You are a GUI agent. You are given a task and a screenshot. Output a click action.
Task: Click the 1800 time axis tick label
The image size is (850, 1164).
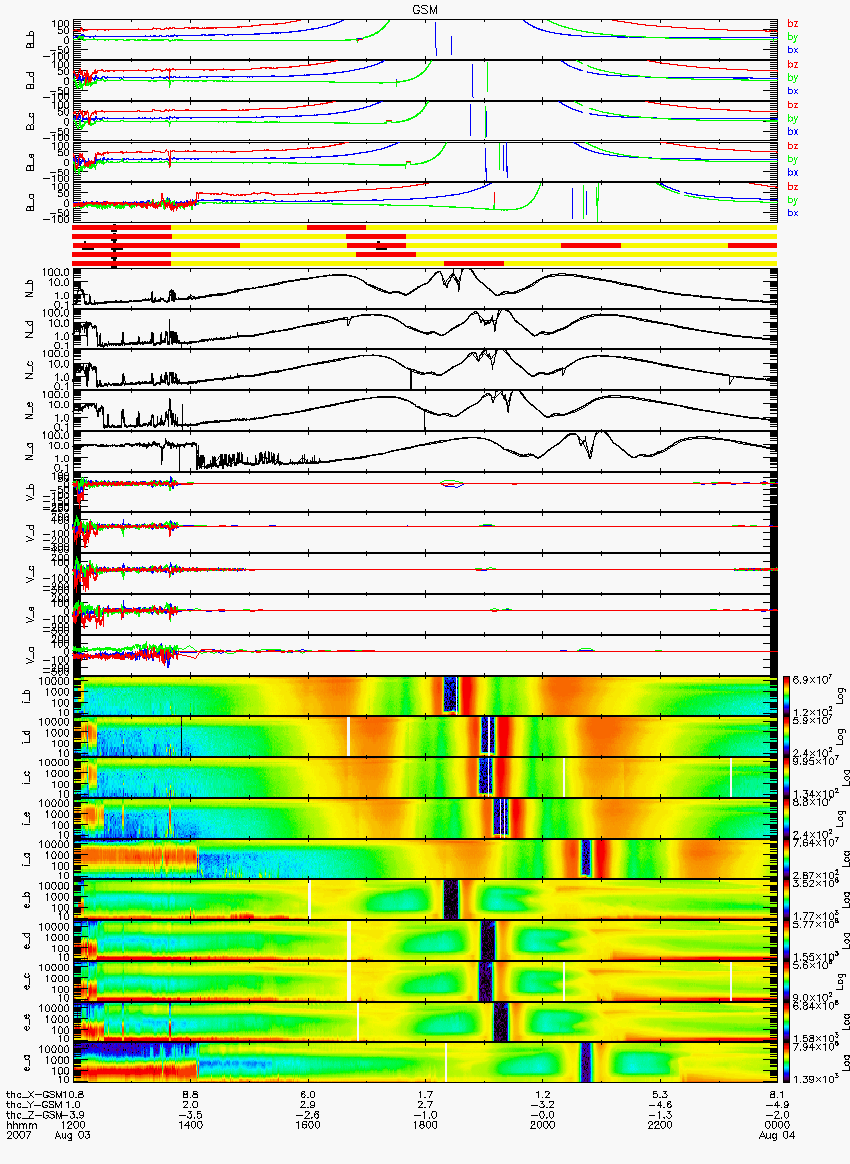pyautogui.click(x=425, y=1125)
